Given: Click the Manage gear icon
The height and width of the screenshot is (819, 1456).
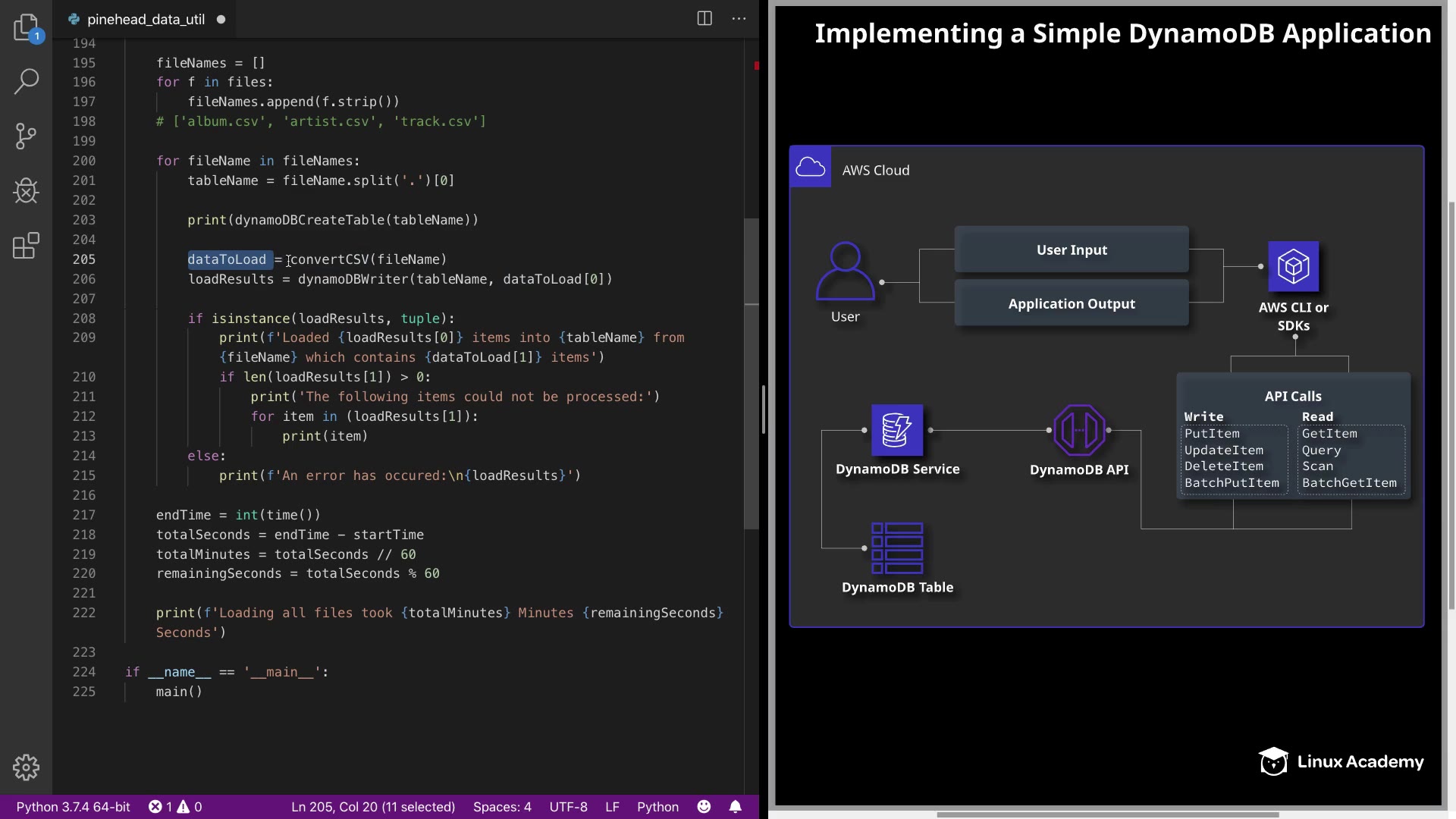Looking at the screenshot, I should point(26,767).
